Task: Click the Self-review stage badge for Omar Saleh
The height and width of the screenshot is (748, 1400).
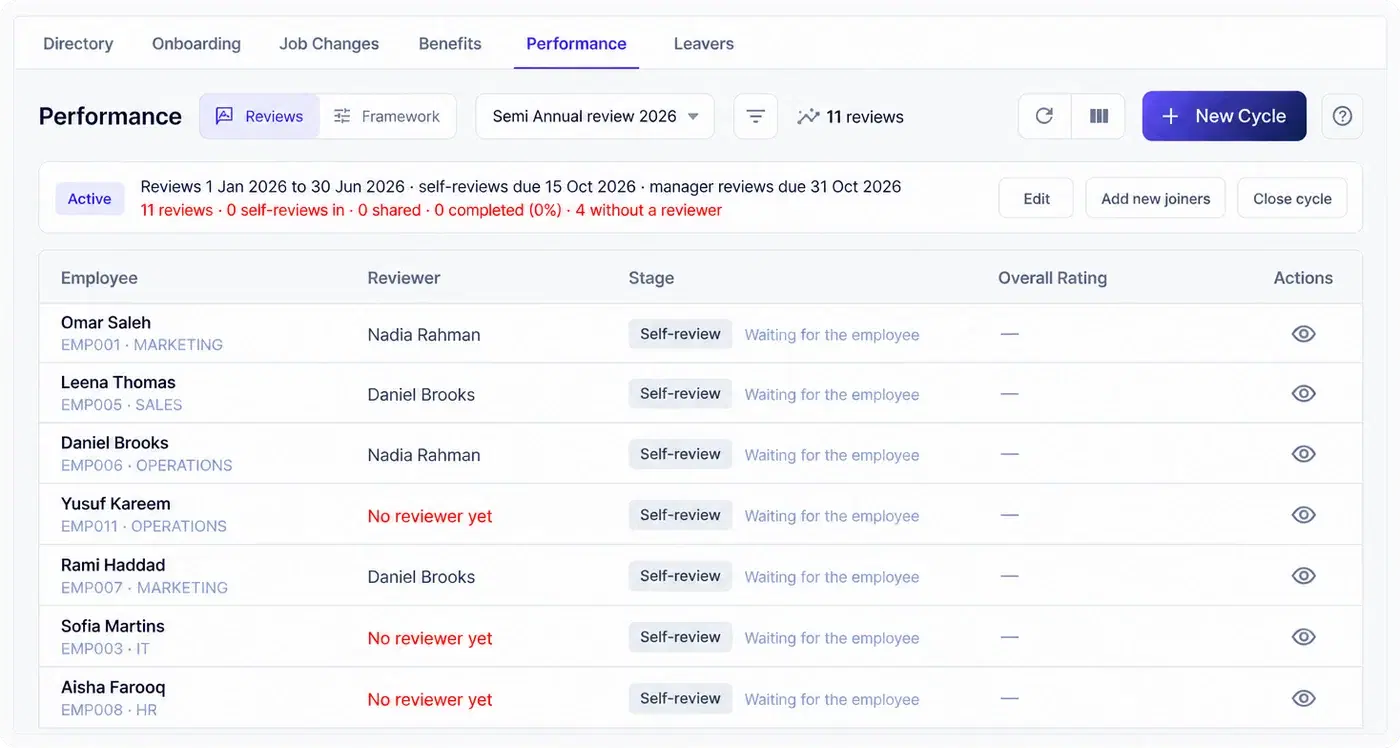Action: click(680, 334)
